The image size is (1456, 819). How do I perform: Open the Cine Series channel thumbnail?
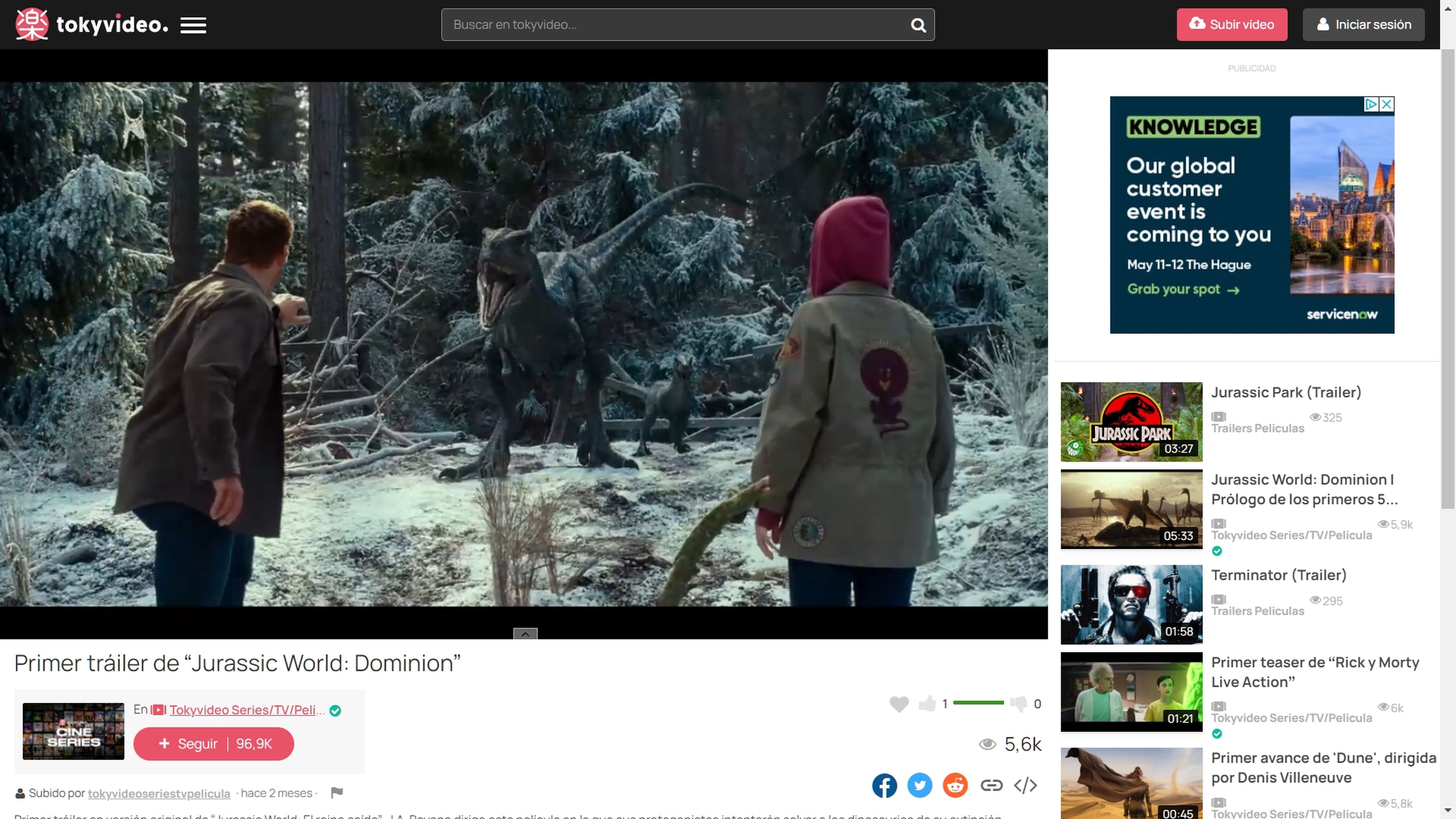pos(74,731)
